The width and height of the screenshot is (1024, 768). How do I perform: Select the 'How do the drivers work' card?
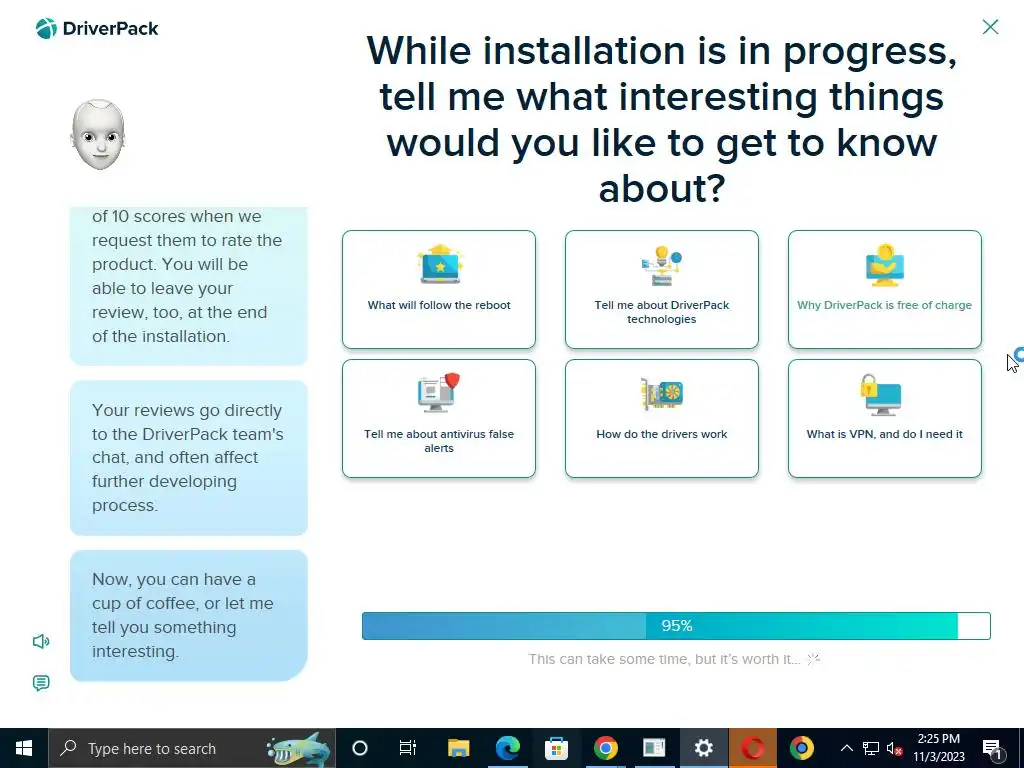pyautogui.click(x=662, y=419)
